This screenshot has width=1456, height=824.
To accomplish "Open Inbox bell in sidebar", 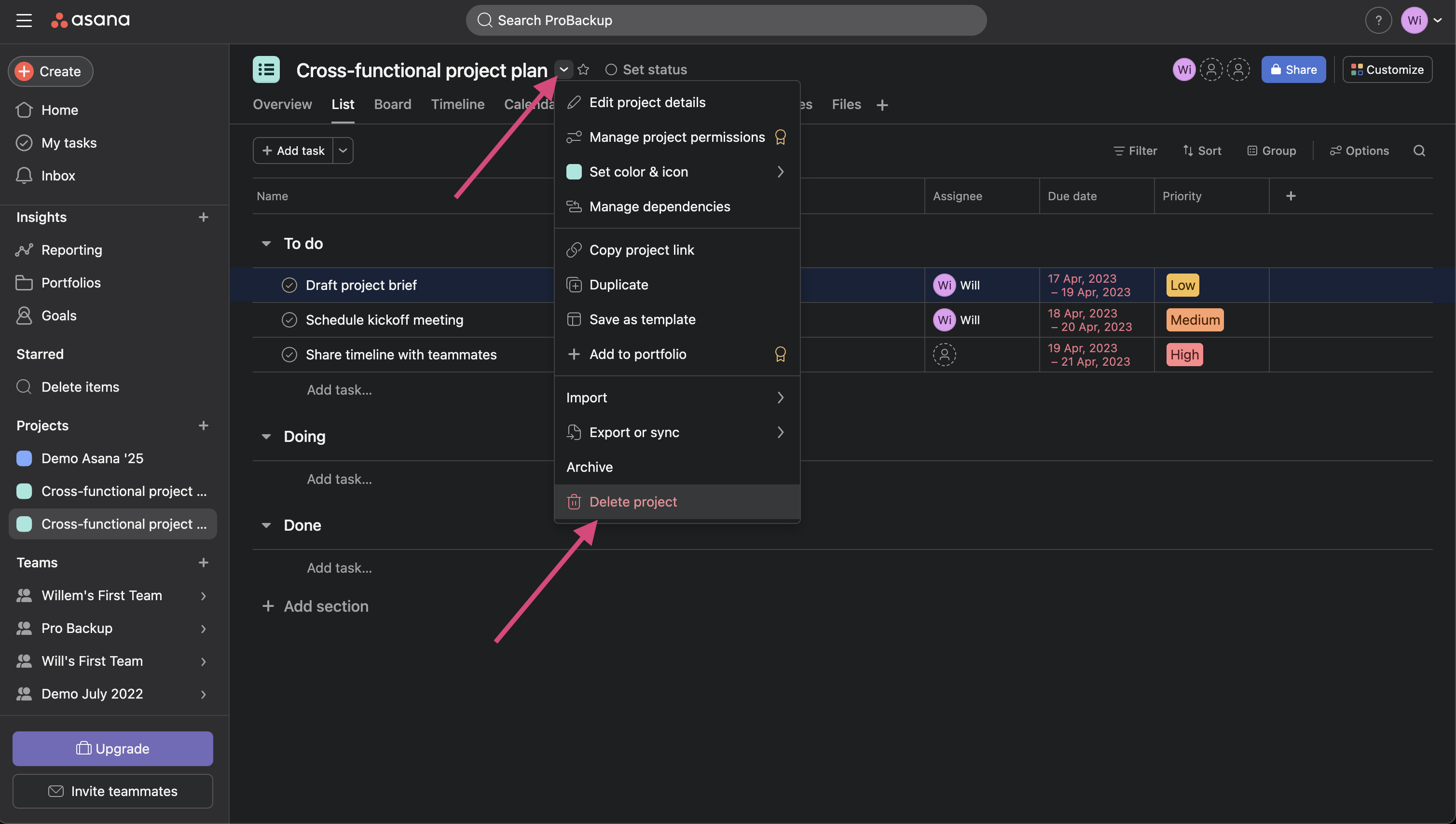I will point(24,176).
